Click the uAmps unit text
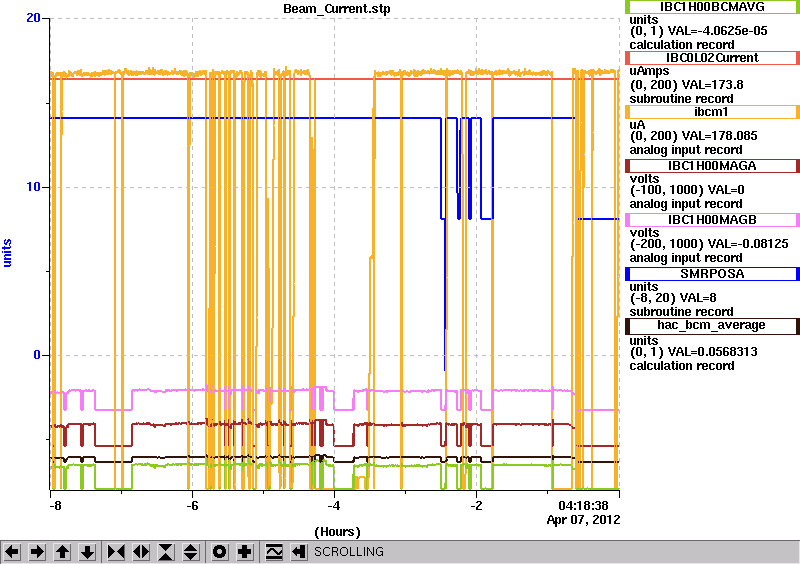 (649, 71)
